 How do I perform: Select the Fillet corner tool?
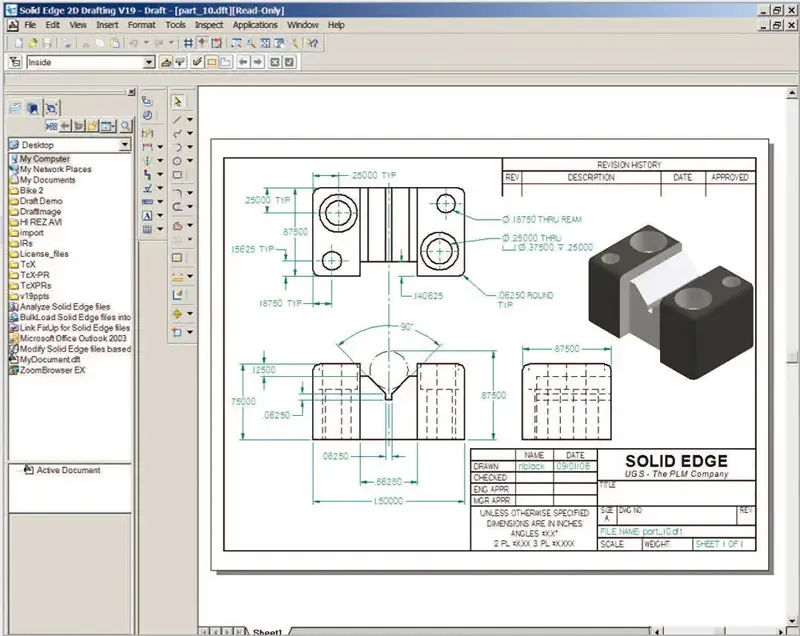[x=177, y=193]
